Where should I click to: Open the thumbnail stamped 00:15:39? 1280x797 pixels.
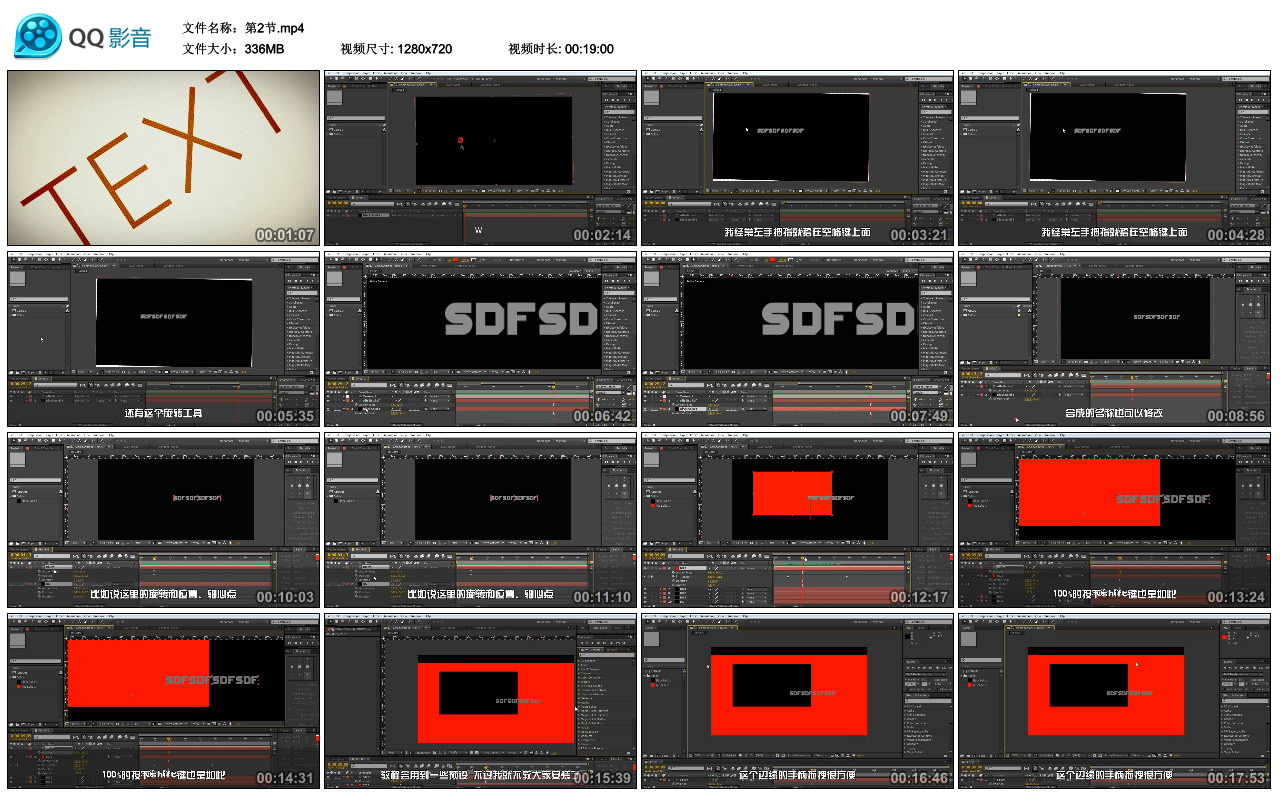click(480, 701)
